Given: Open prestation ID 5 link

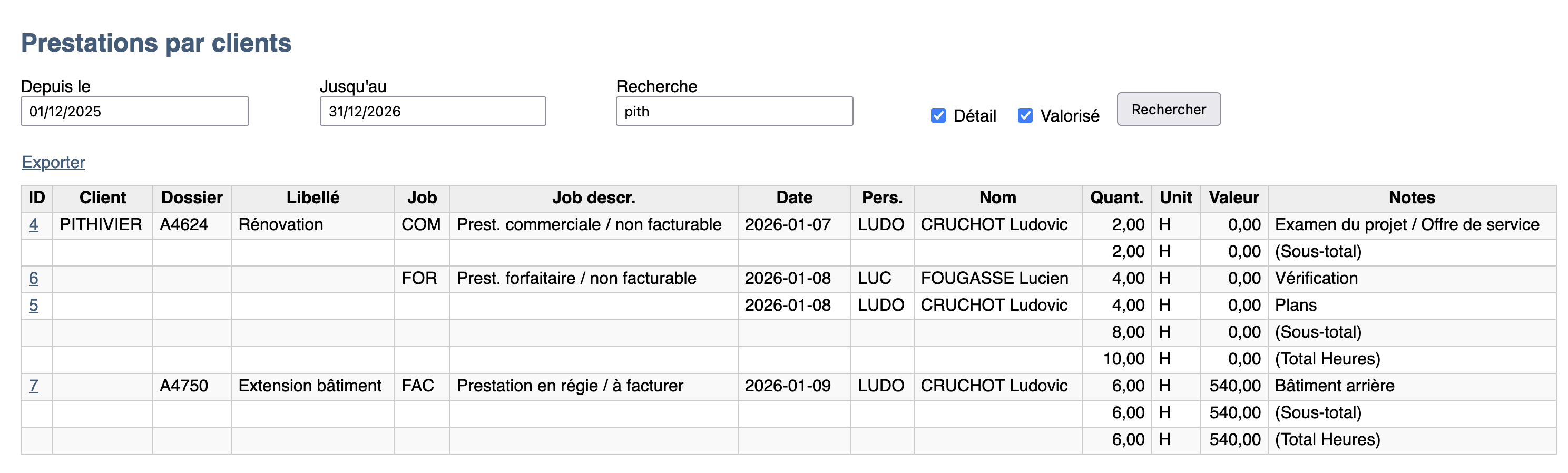Looking at the screenshot, I should click(x=34, y=305).
